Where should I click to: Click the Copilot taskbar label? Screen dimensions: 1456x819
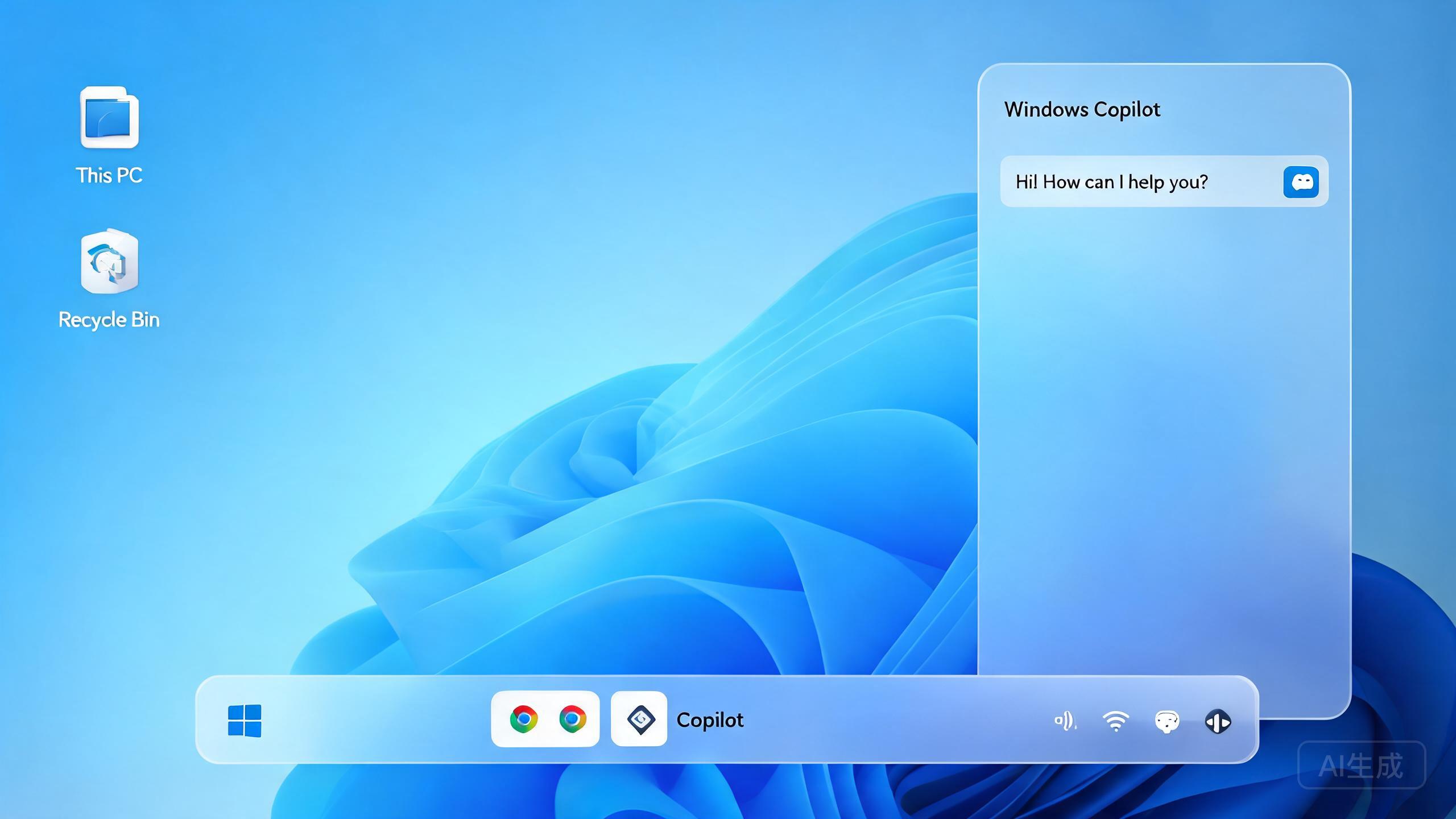pos(710,720)
